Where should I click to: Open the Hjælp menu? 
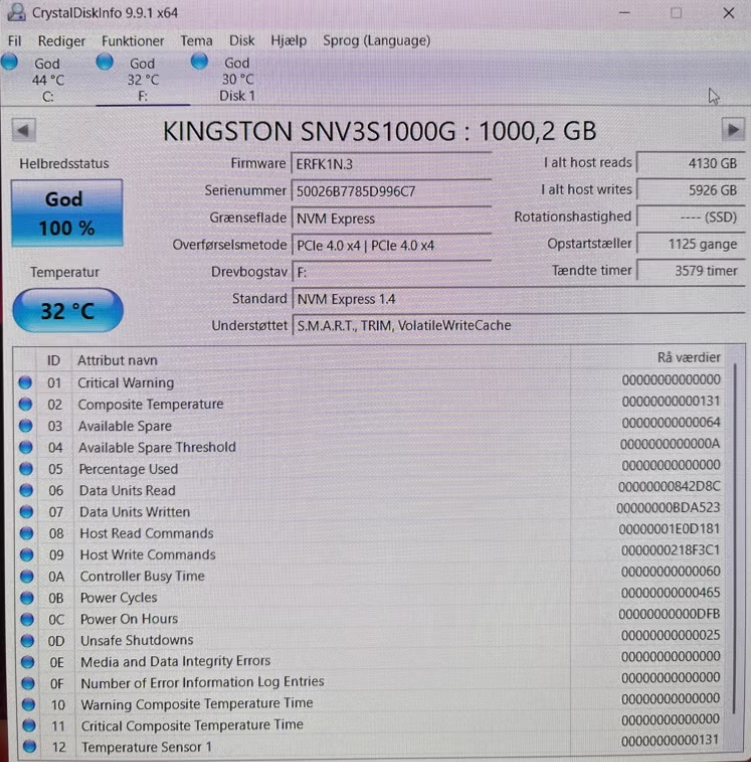[289, 40]
